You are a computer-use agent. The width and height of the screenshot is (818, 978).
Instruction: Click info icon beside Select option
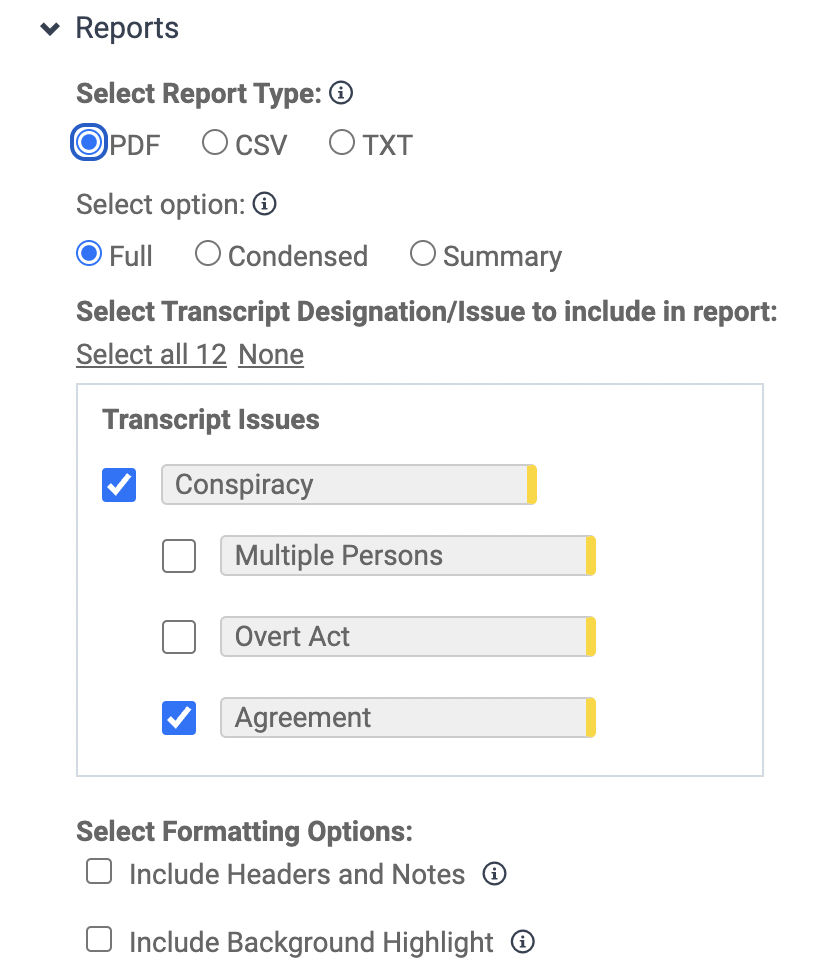tap(264, 205)
